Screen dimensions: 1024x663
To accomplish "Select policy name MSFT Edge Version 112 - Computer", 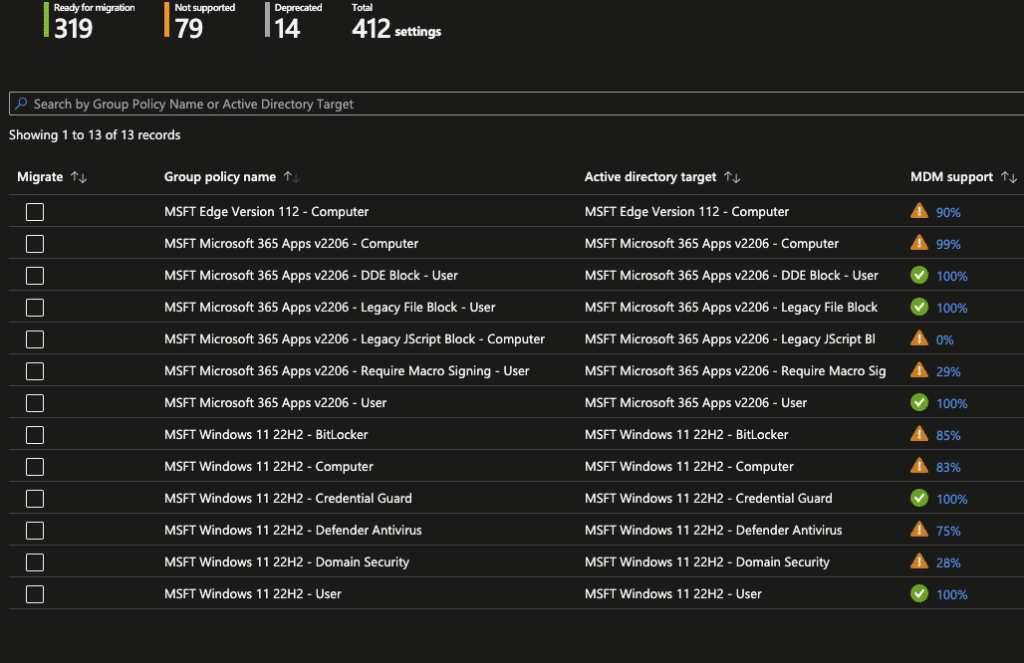I will [266, 212].
